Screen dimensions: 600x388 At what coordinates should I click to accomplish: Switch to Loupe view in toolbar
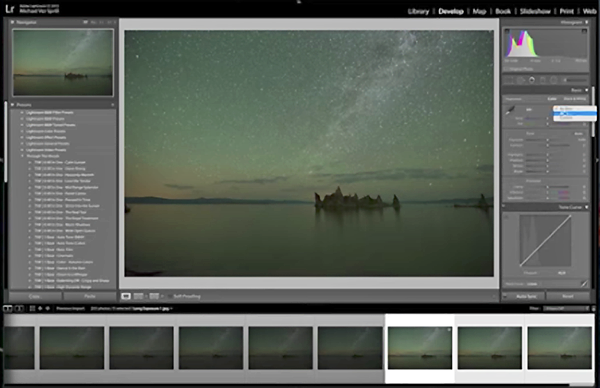[126, 296]
